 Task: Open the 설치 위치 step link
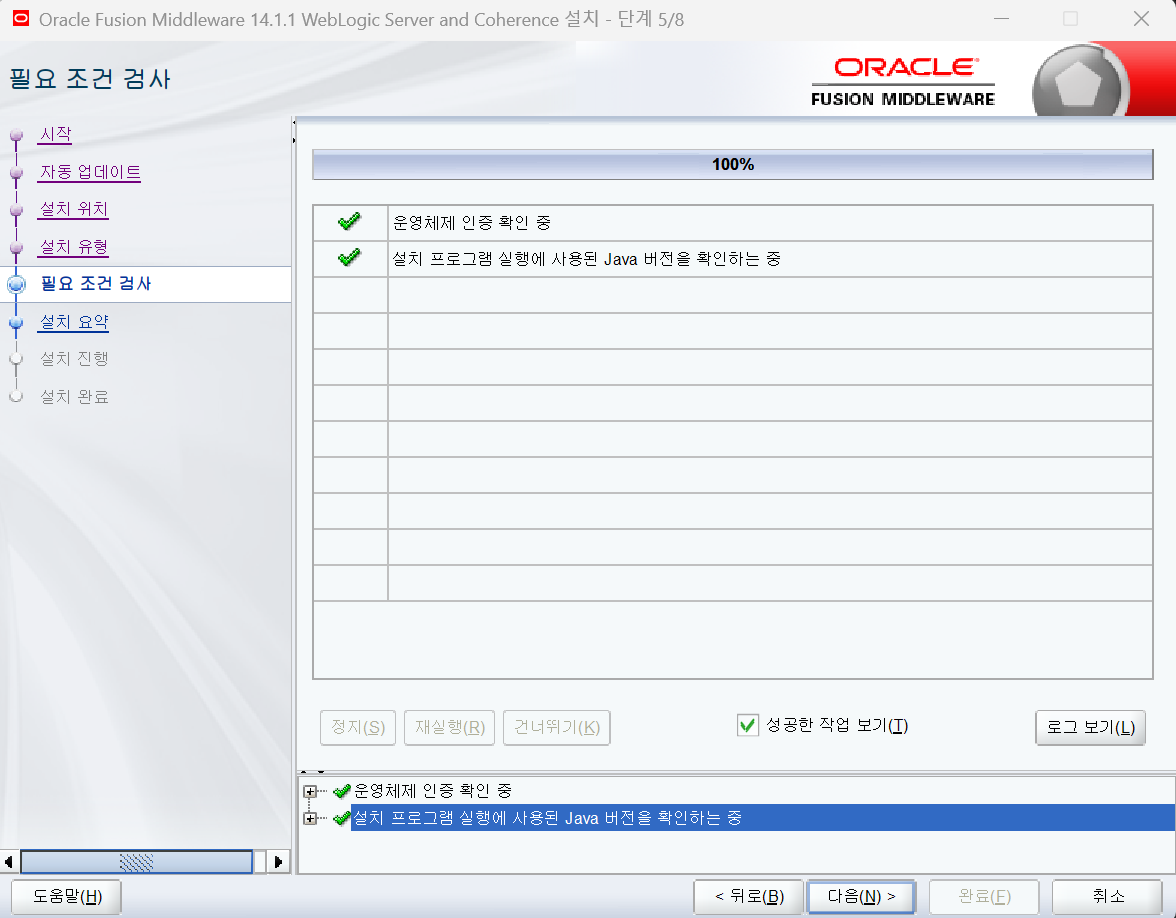pos(74,209)
